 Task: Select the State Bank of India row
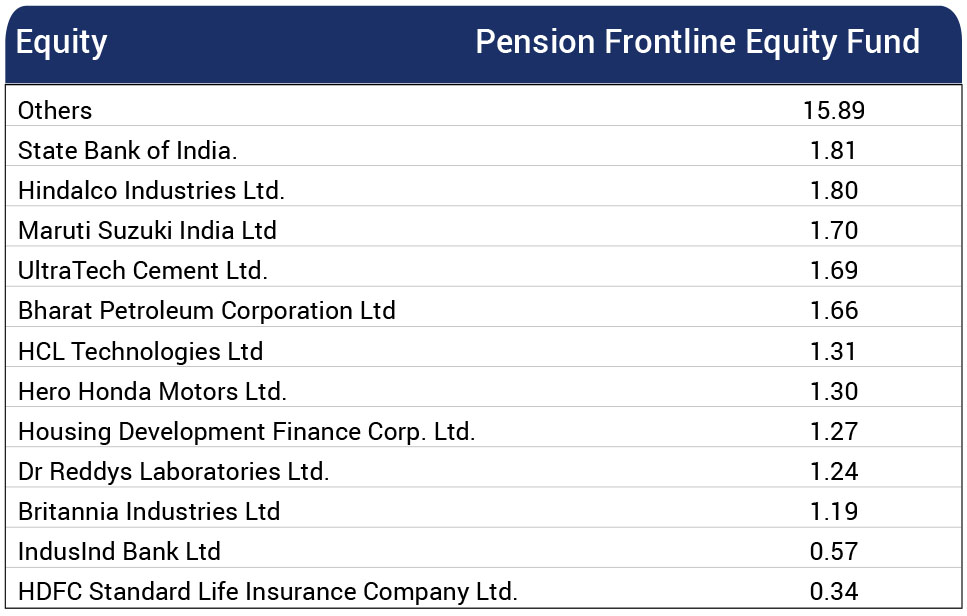484,150
